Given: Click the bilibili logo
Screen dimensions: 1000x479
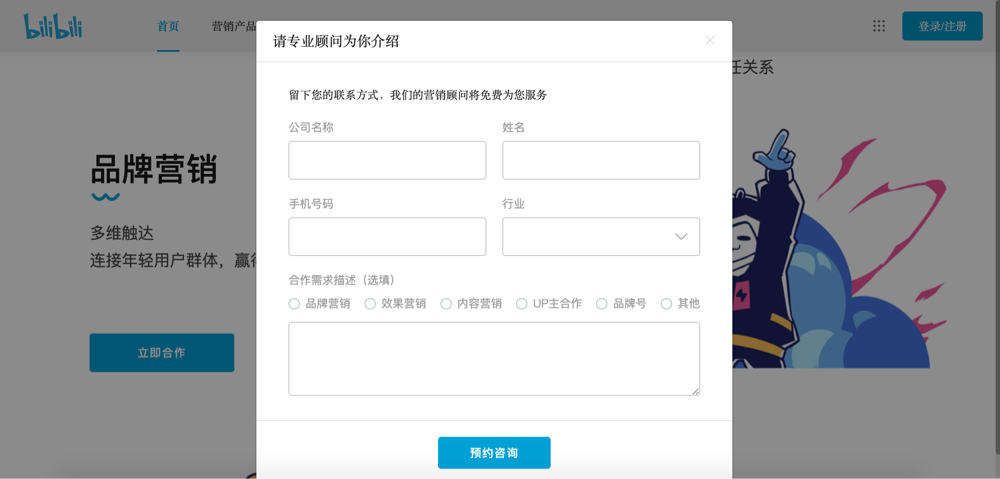Looking at the screenshot, I should (53, 26).
